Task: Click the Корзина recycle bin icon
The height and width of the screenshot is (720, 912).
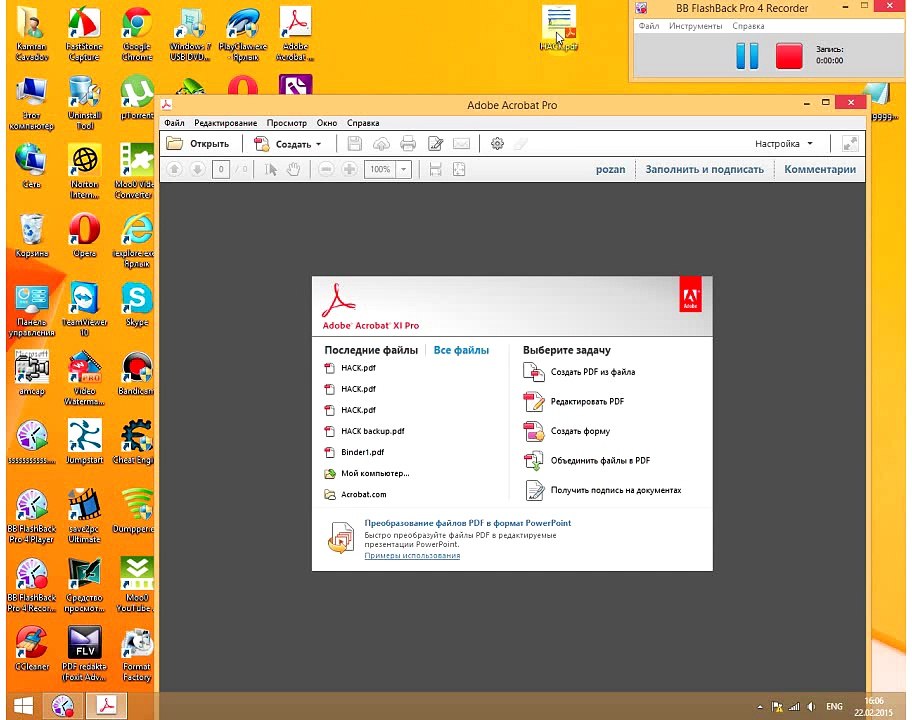Action: [x=32, y=234]
